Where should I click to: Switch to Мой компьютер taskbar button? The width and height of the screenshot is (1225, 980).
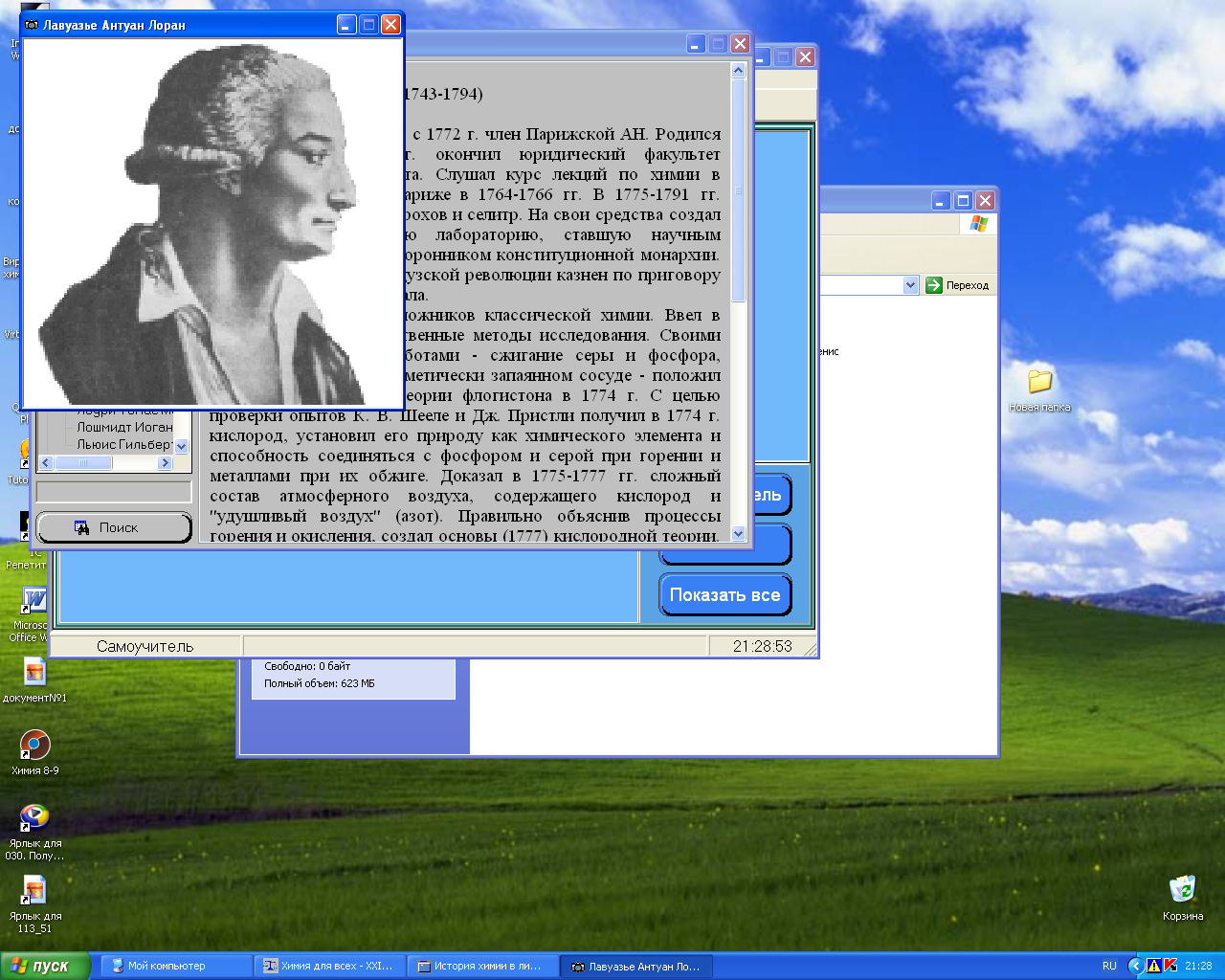pos(177,967)
